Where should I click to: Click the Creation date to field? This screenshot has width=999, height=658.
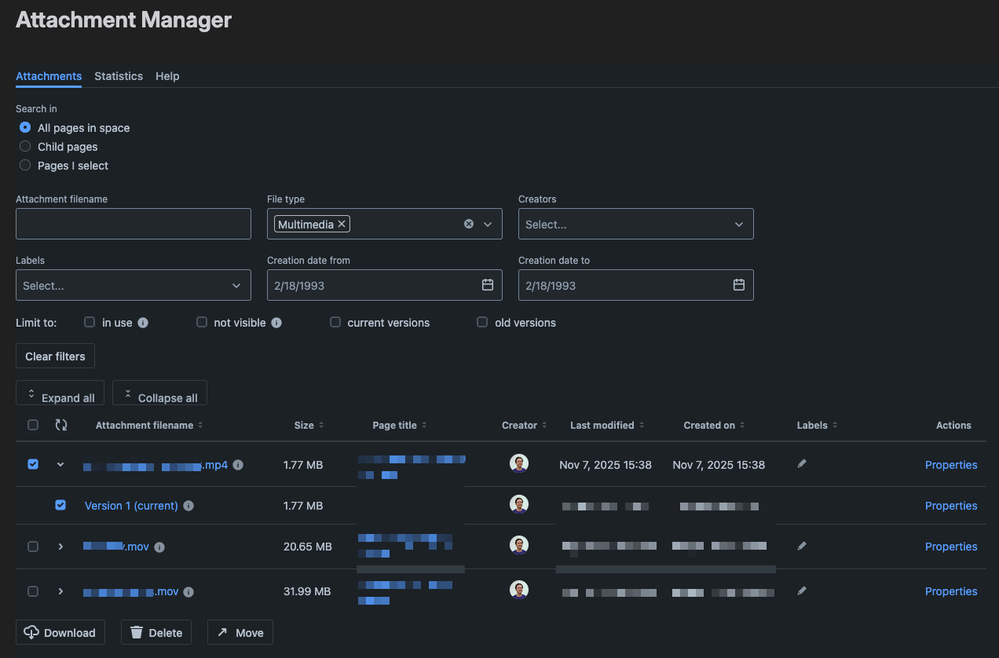635,285
